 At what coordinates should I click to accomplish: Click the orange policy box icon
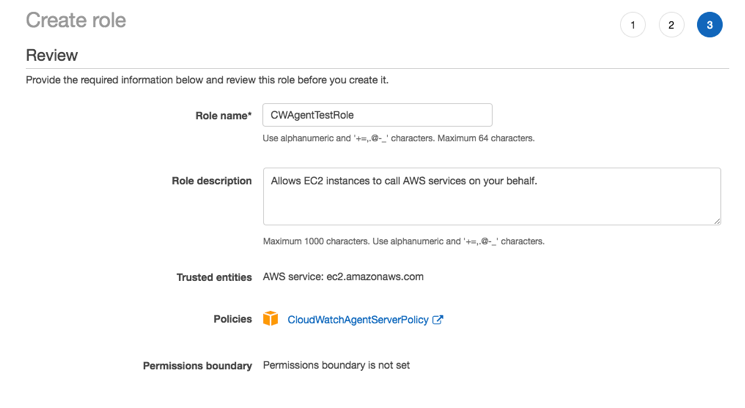click(x=270, y=319)
